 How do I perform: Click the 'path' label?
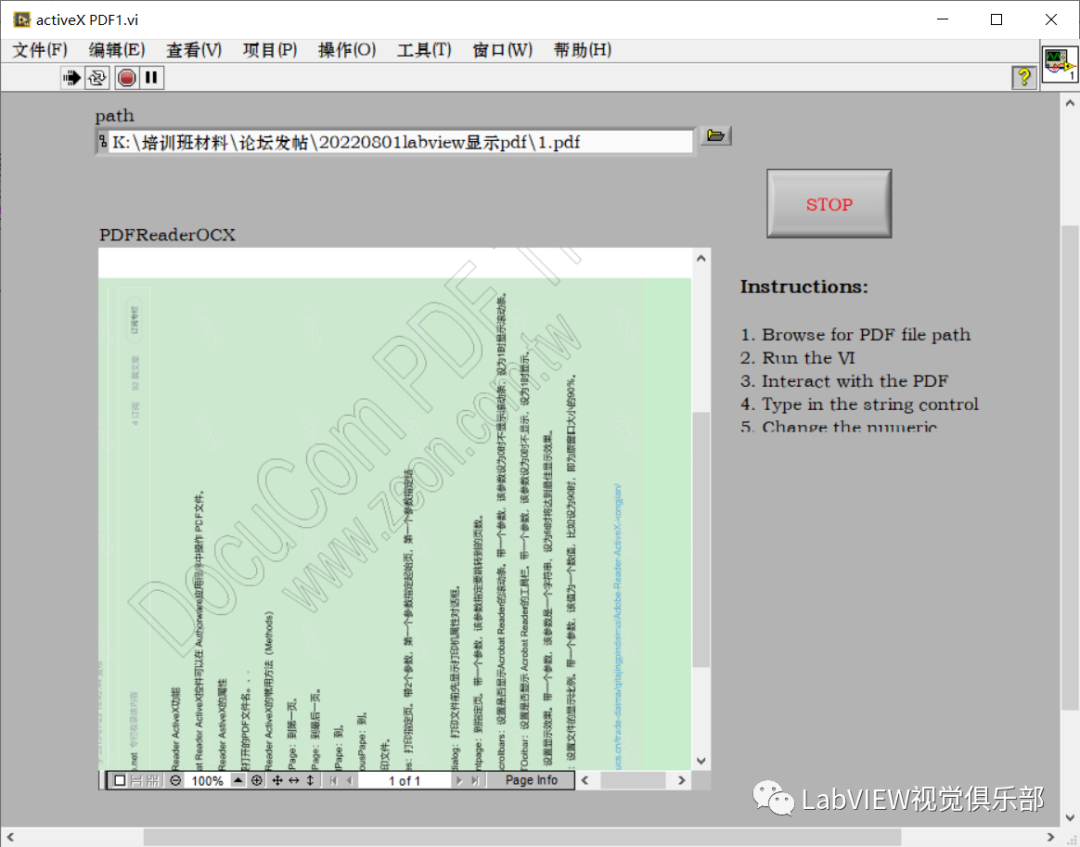tap(114, 116)
